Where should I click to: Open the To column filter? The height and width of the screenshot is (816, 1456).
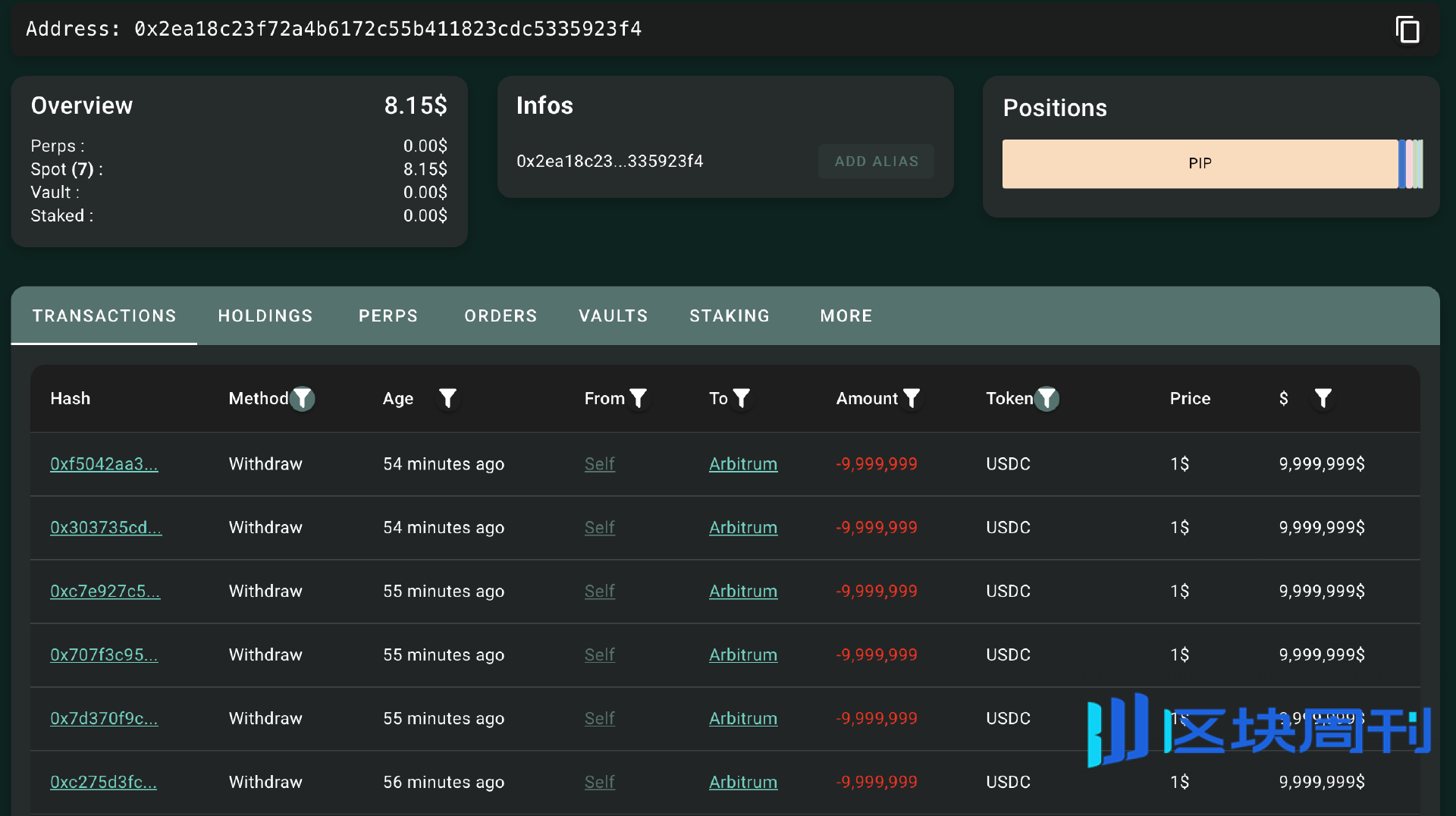point(742,398)
